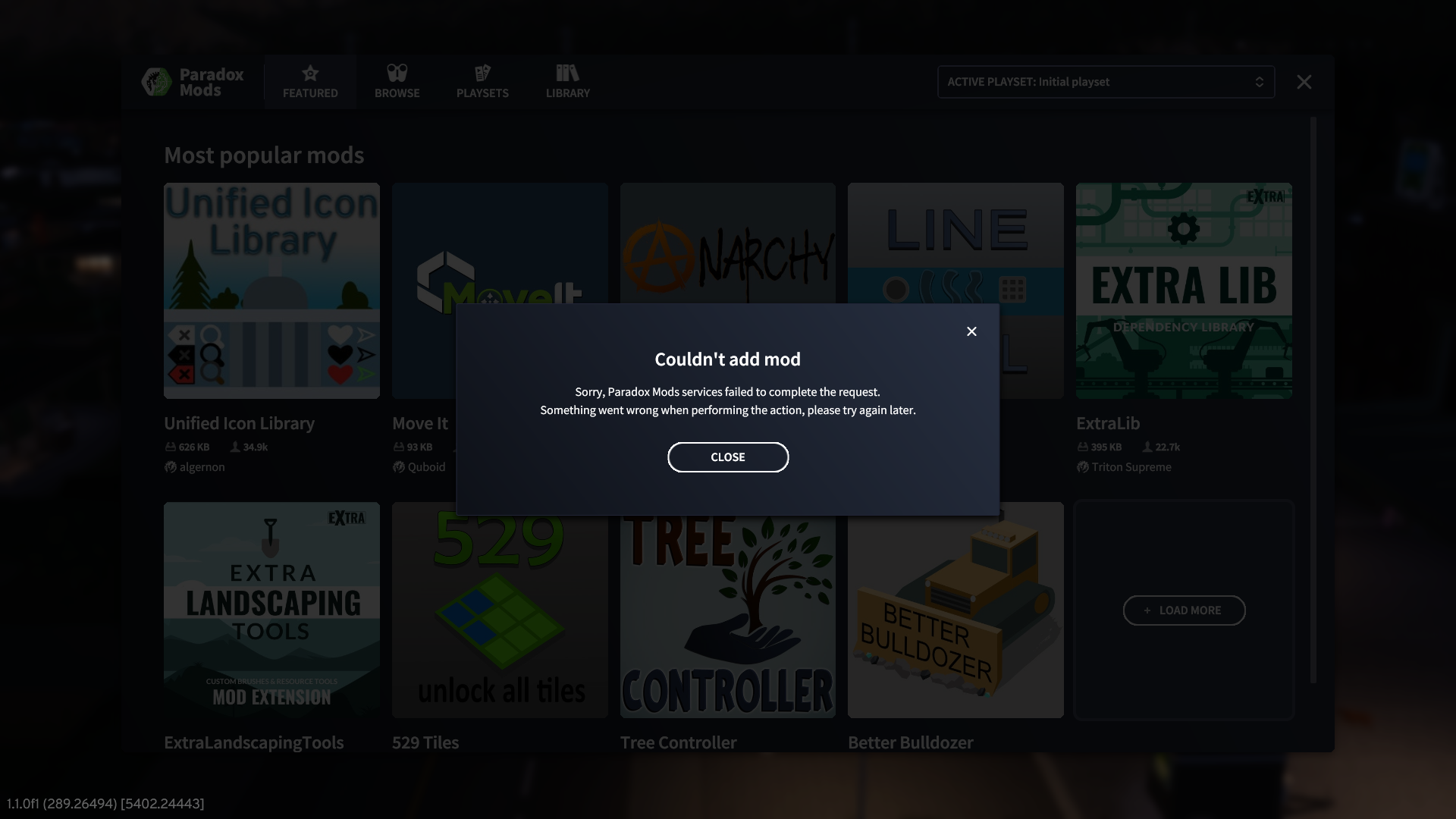Click the author icon next to algernon
This screenshot has height=819, width=1456.
coord(170,467)
